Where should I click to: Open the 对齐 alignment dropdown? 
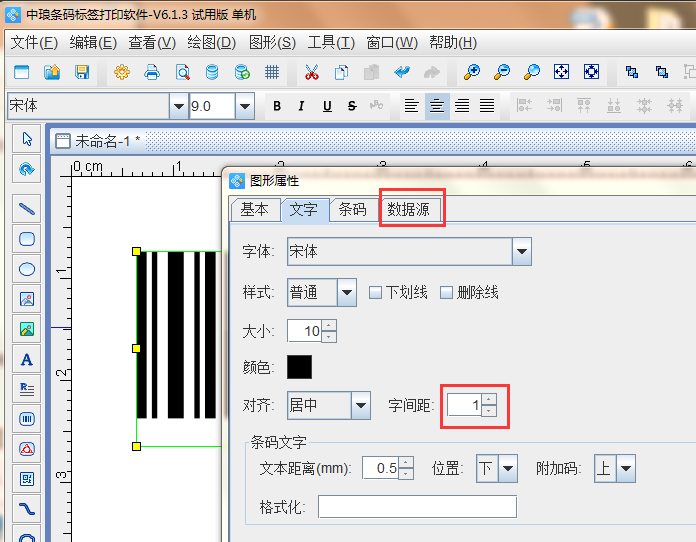pyautogui.click(x=361, y=406)
